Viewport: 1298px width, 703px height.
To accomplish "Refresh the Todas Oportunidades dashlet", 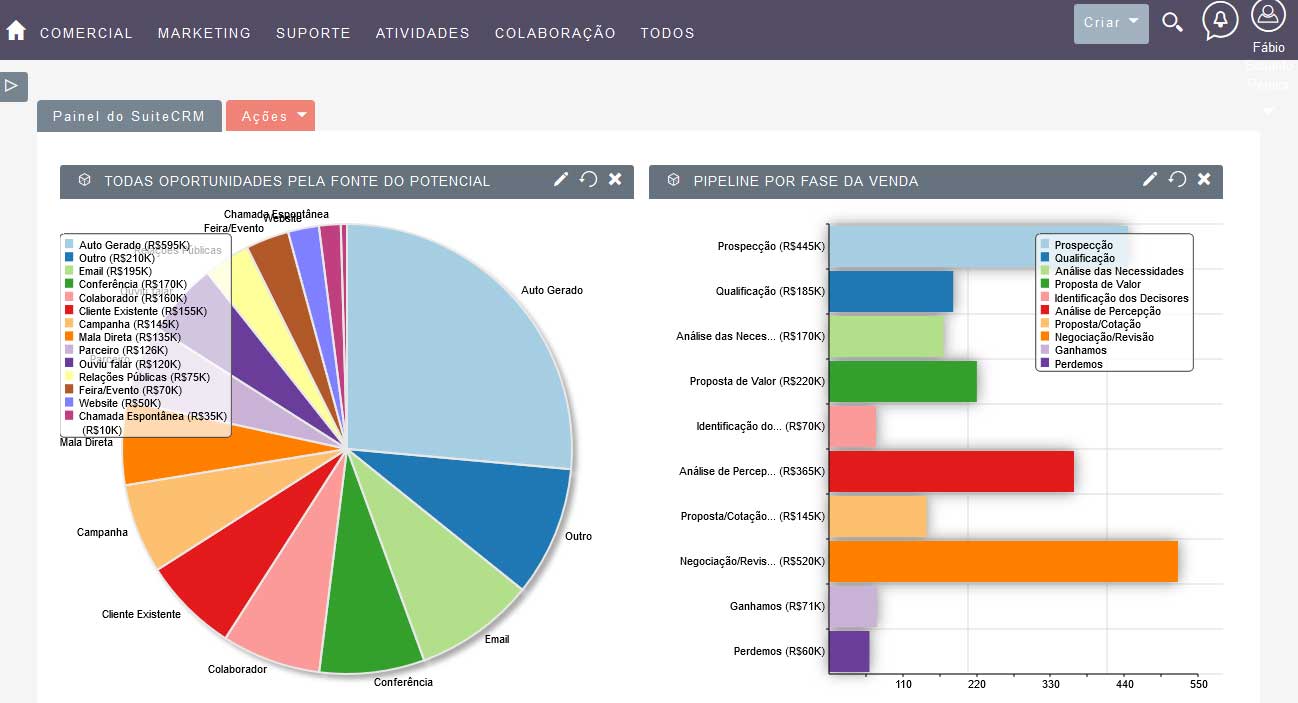I will pyautogui.click(x=588, y=179).
